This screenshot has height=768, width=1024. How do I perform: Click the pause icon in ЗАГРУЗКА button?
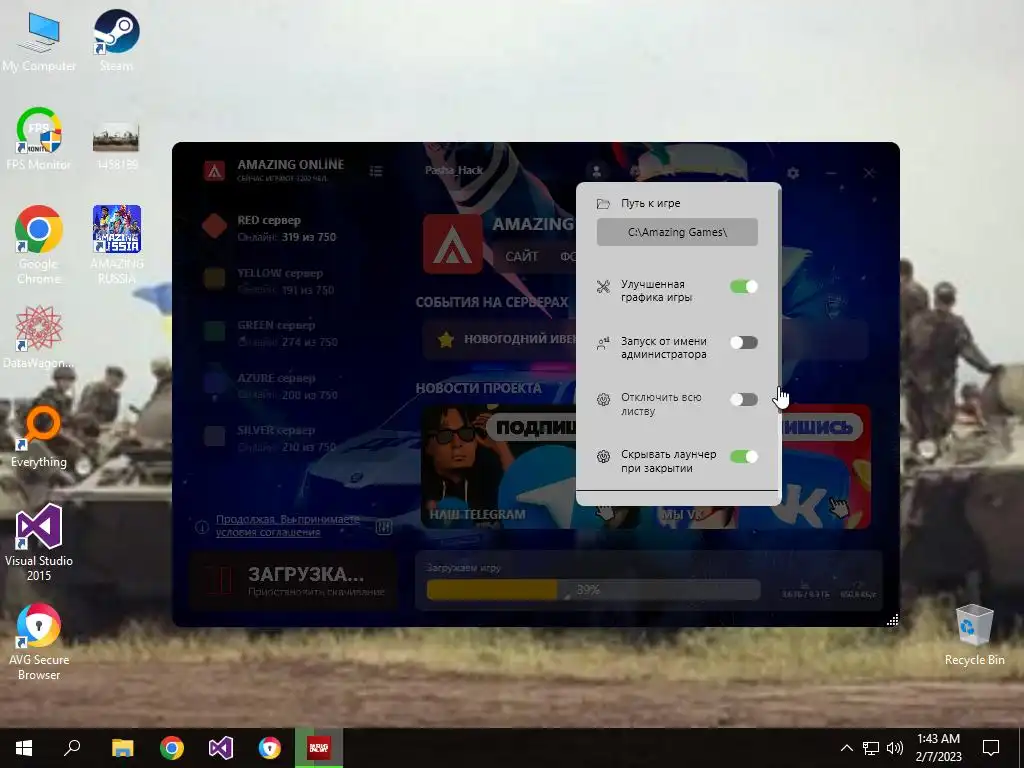point(219,580)
